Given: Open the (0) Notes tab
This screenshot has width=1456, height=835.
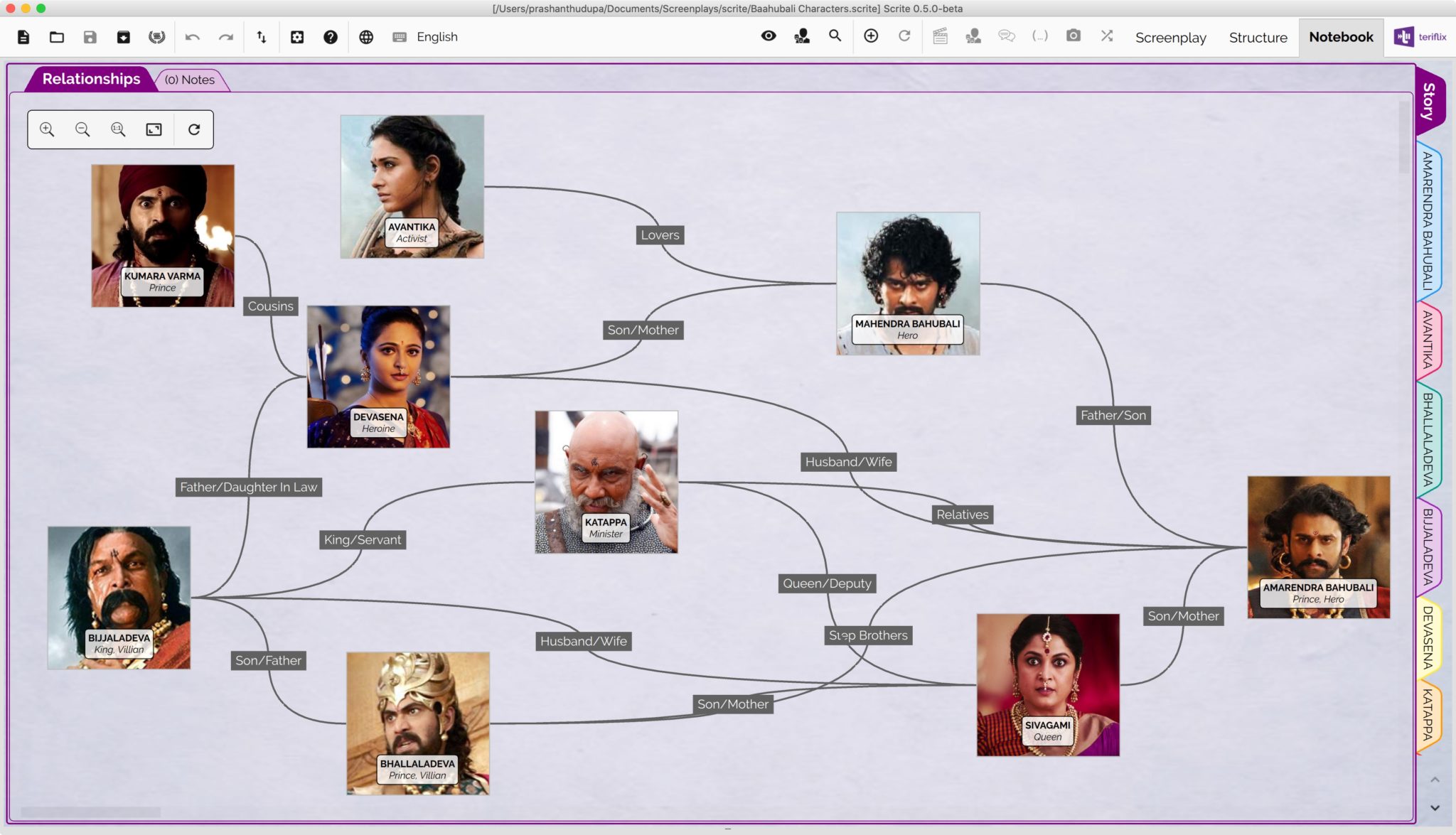Looking at the screenshot, I should click(191, 80).
